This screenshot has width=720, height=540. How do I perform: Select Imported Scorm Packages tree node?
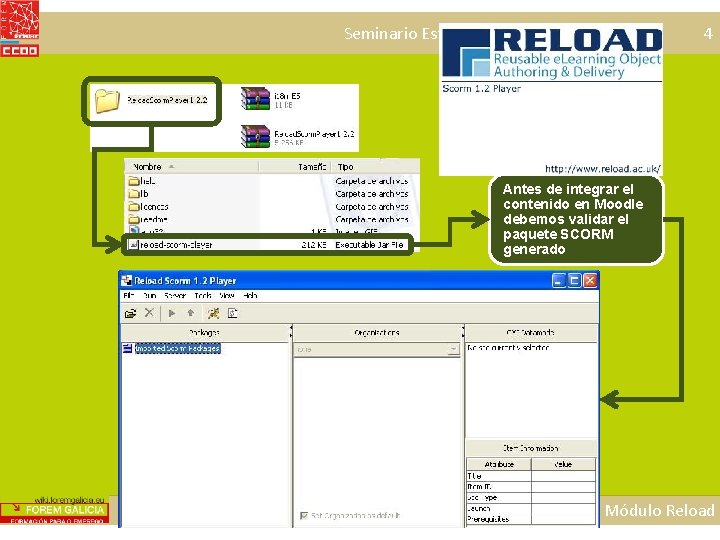177,349
